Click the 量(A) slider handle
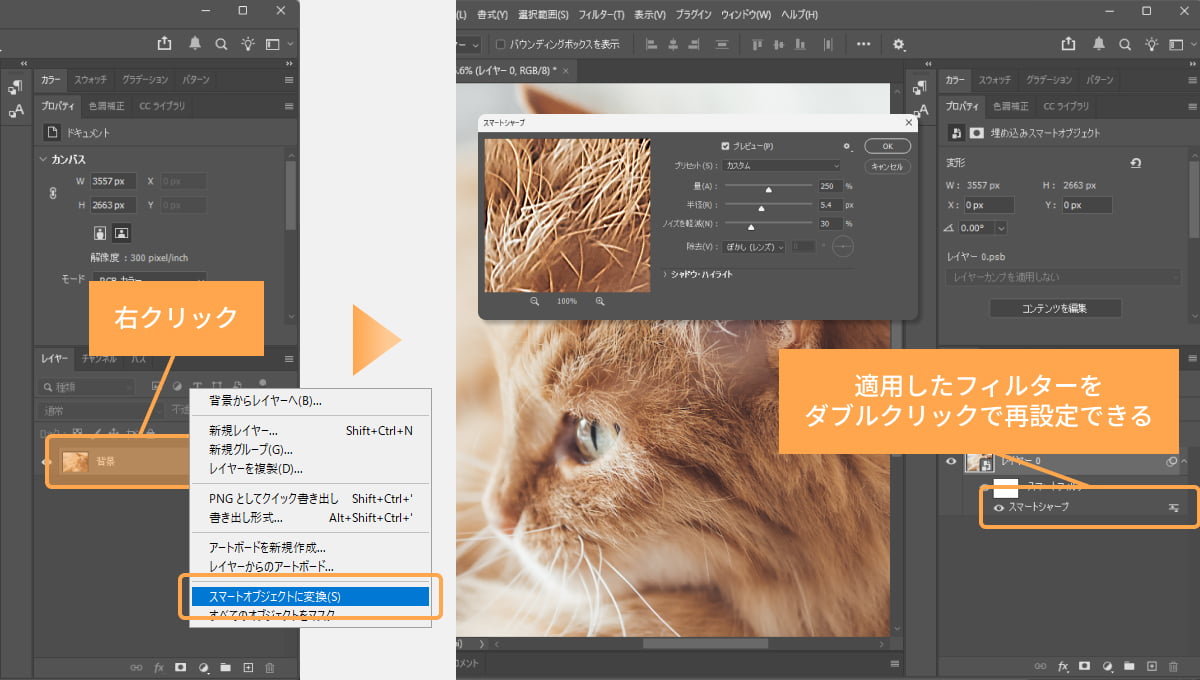 (x=769, y=189)
